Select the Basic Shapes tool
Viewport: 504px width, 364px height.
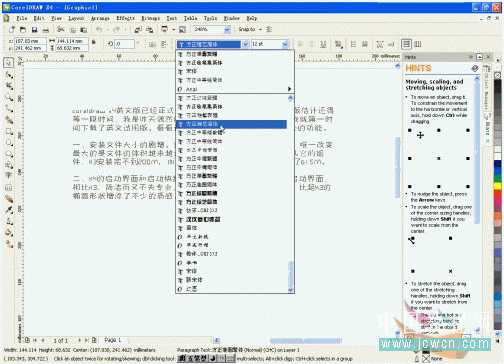click(x=9, y=165)
